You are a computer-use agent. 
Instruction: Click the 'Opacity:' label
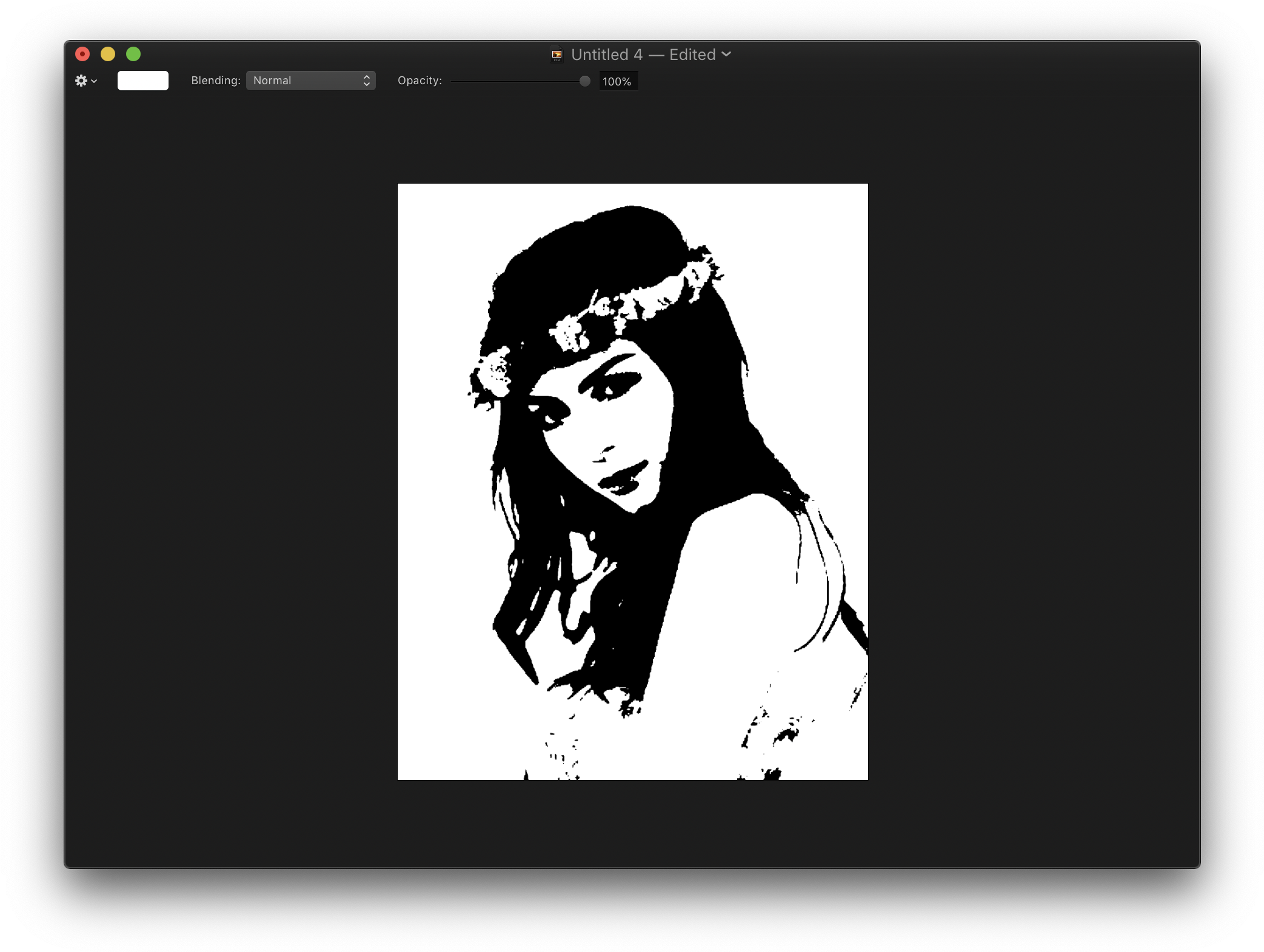pyautogui.click(x=420, y=81)
